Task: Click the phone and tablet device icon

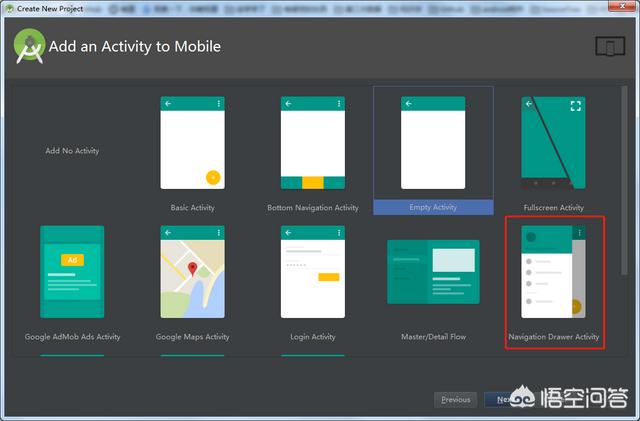Action: (608, 46)
